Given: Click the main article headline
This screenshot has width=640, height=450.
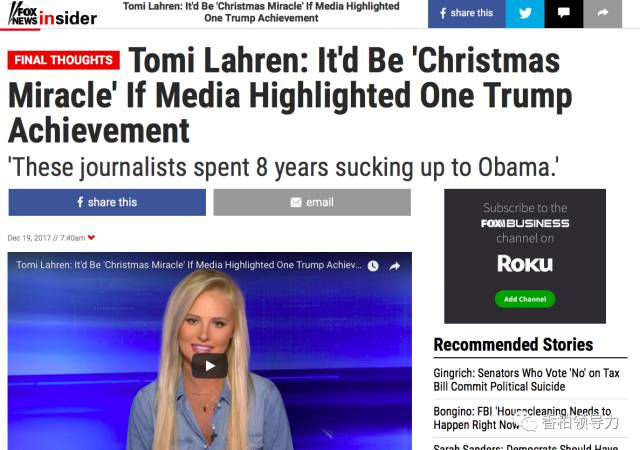Looking at the screenshot, I should (290, 95).
